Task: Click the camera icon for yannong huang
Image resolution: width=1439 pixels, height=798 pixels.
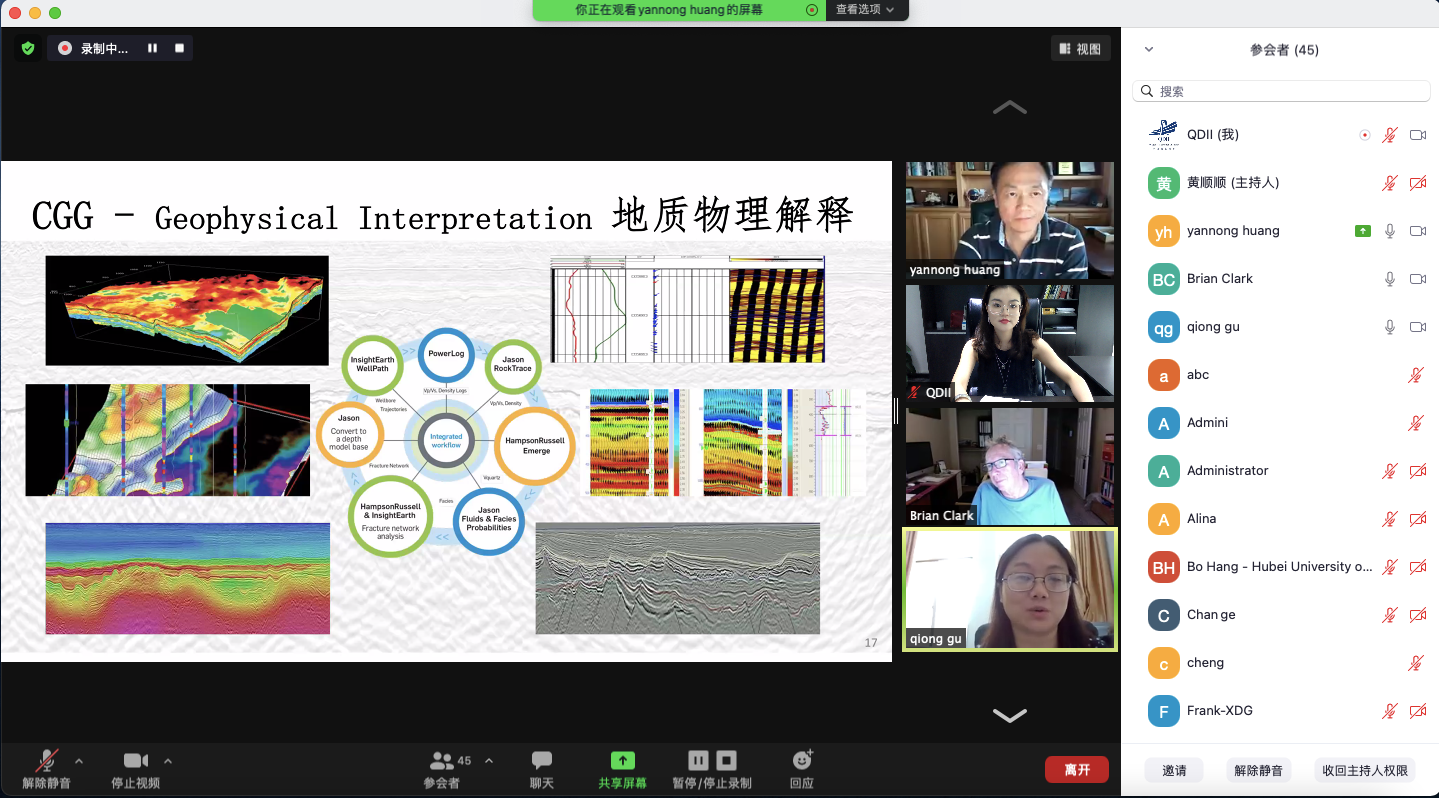Action: point(1417,231)
